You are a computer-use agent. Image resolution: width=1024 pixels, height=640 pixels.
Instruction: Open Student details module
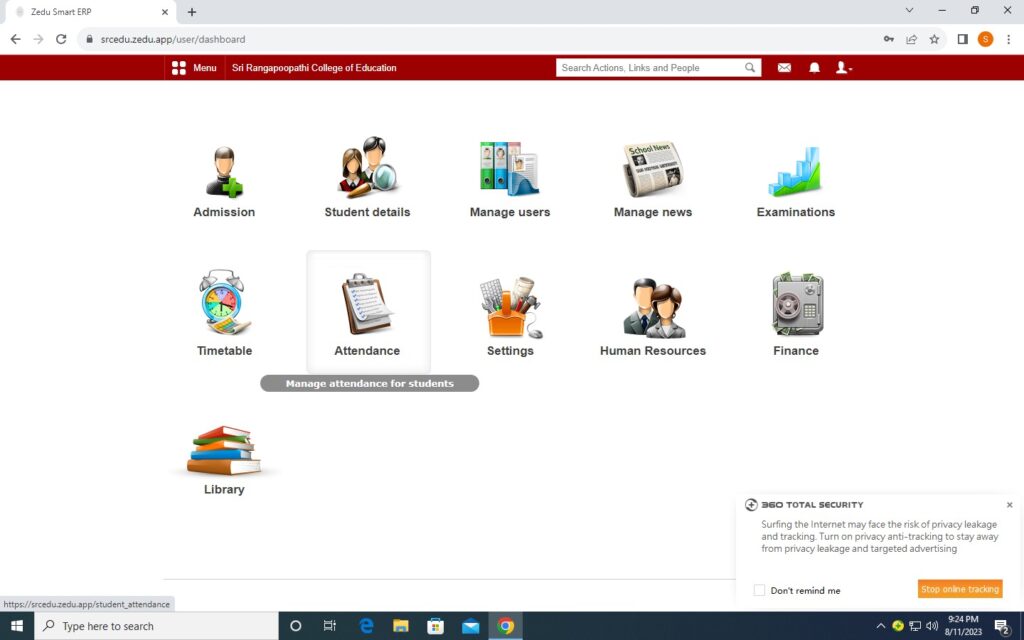(367, 167)
